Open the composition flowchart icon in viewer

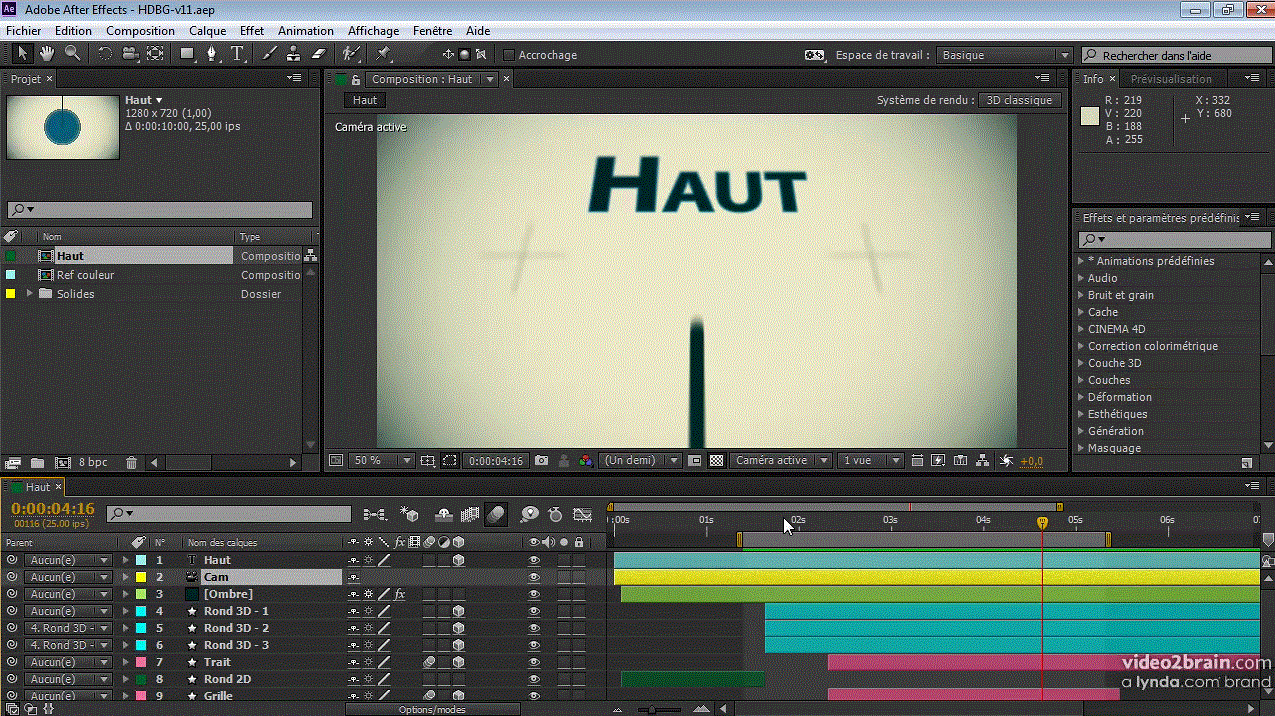pos(984,461)
